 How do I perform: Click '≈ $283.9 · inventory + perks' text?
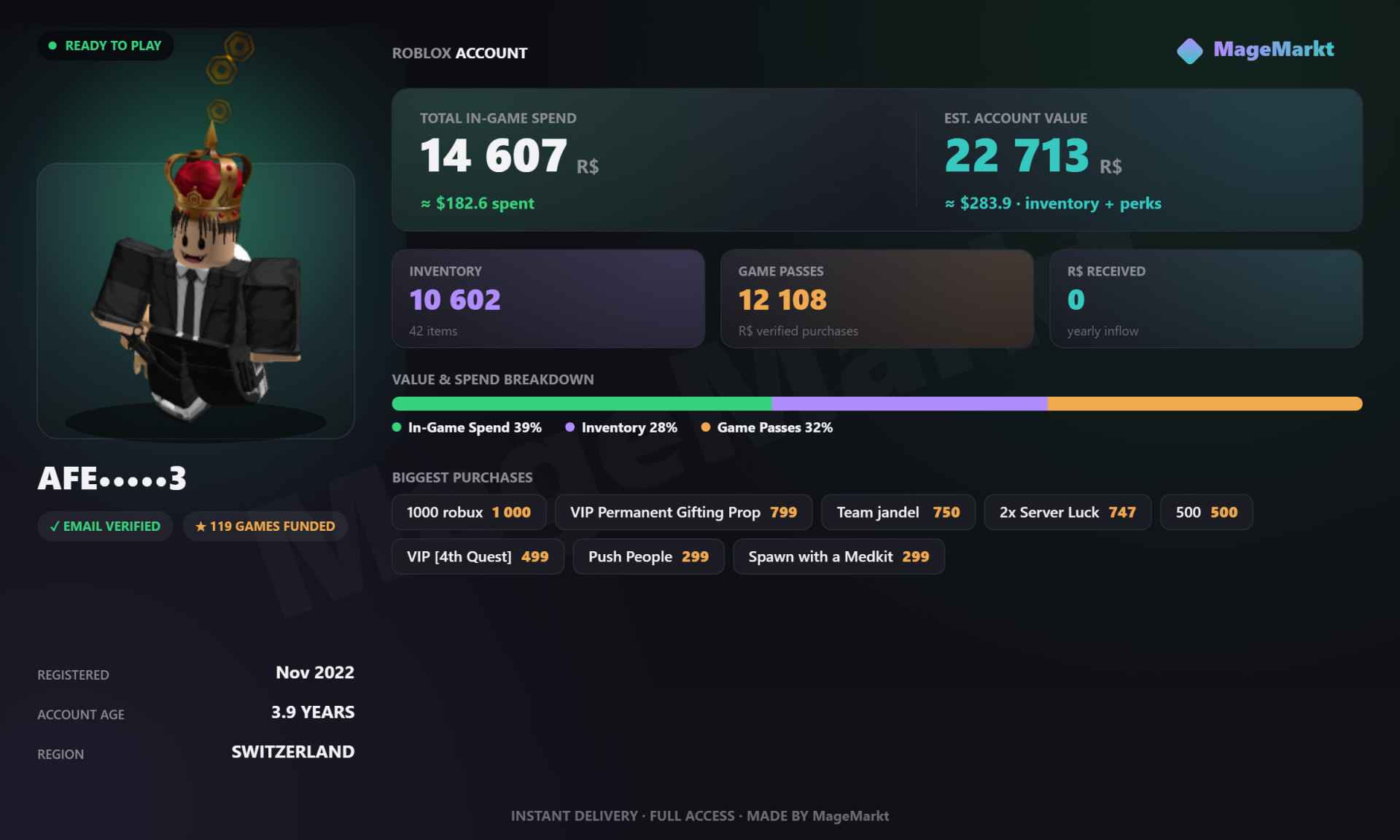(x=1053, y=203)
